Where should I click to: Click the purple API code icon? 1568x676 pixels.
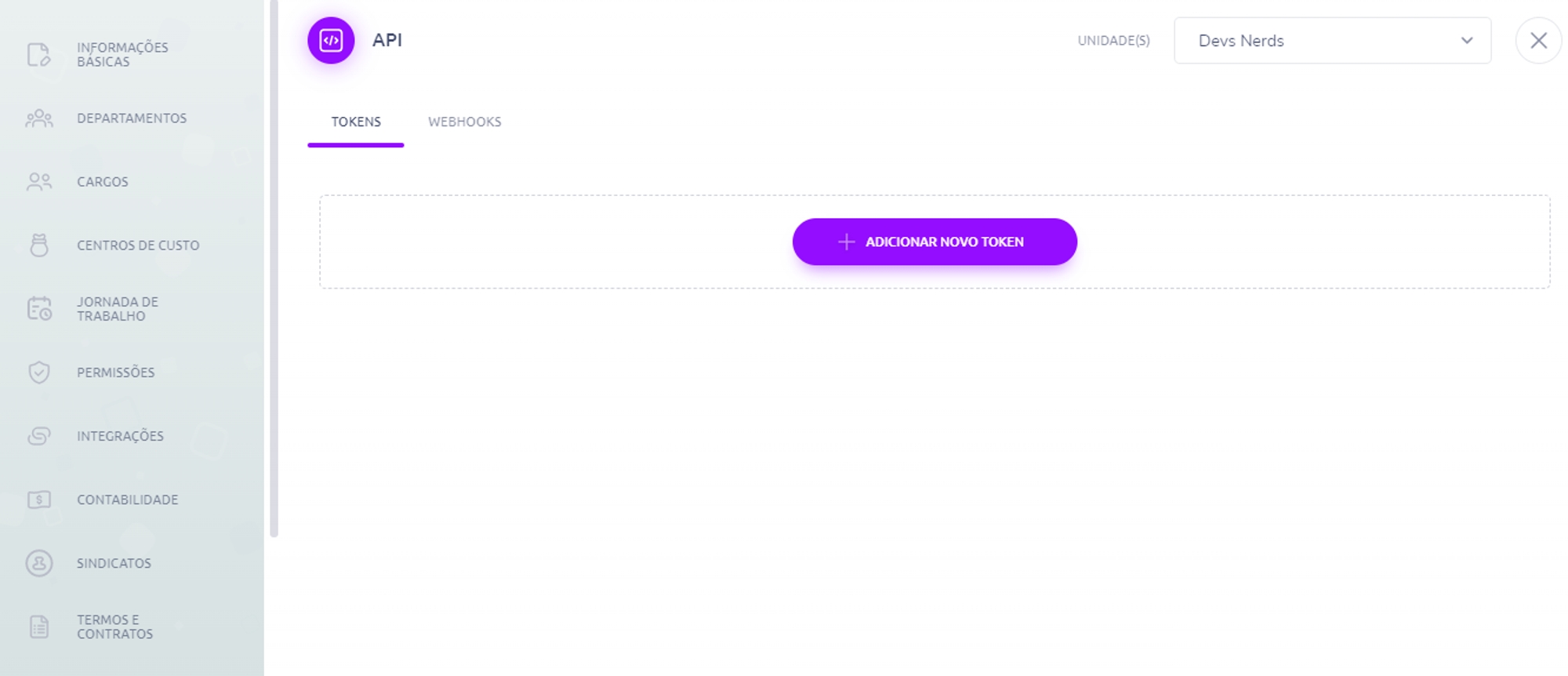pyautogui.click(x=331, y=40)
